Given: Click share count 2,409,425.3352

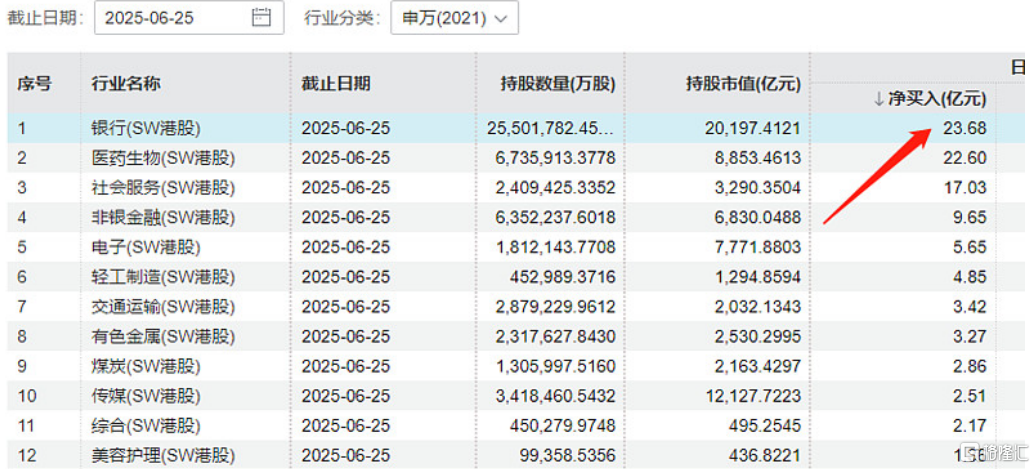Looking at the screenshot, I should (556, 188).
